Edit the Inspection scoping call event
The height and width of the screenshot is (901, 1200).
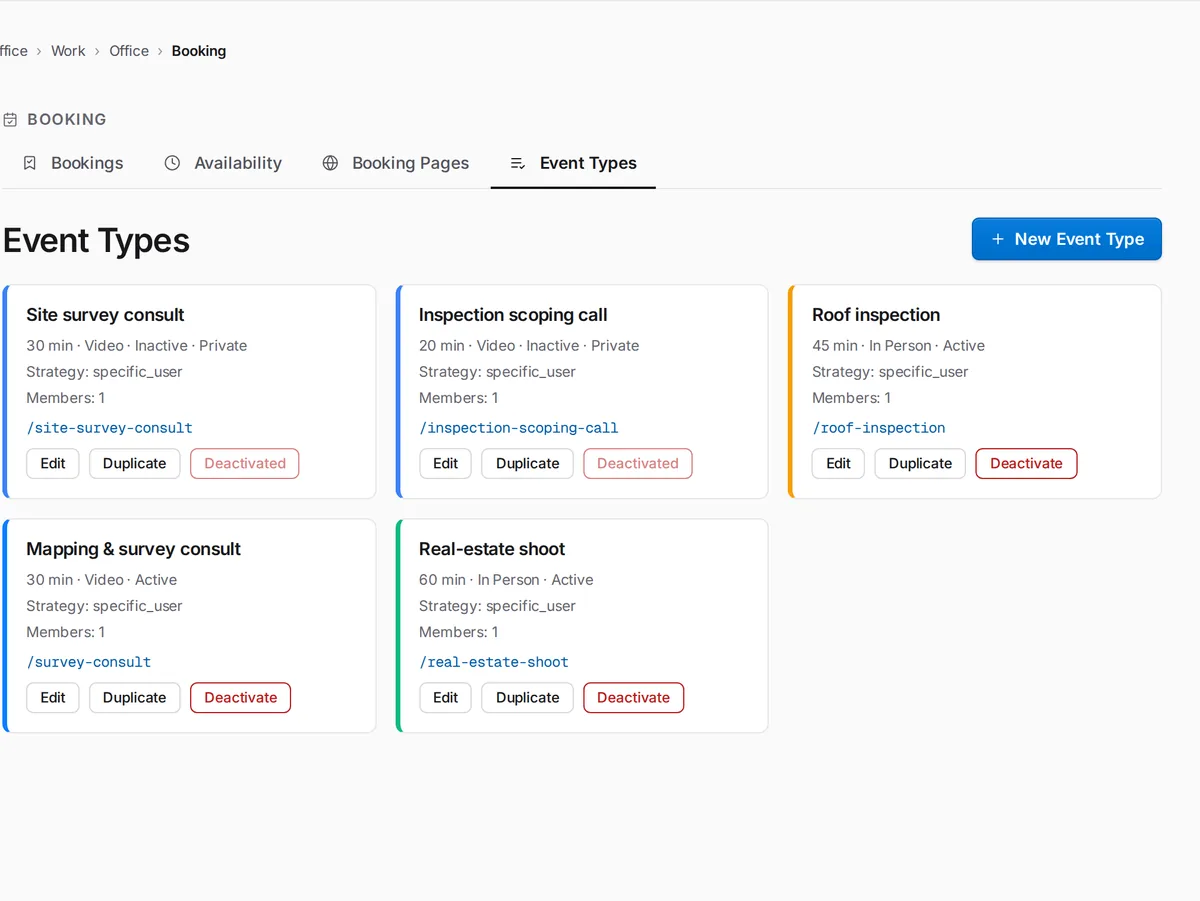click(445, 464)
